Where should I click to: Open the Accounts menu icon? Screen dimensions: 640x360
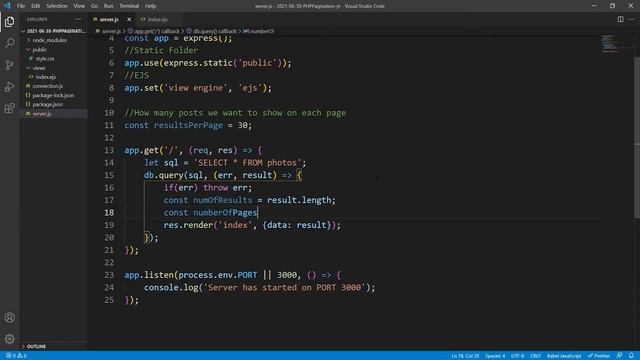[9, 317]
